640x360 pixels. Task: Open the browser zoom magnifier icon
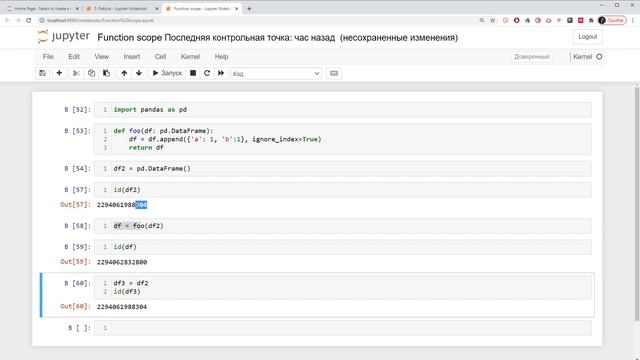[x=482, y=20]
